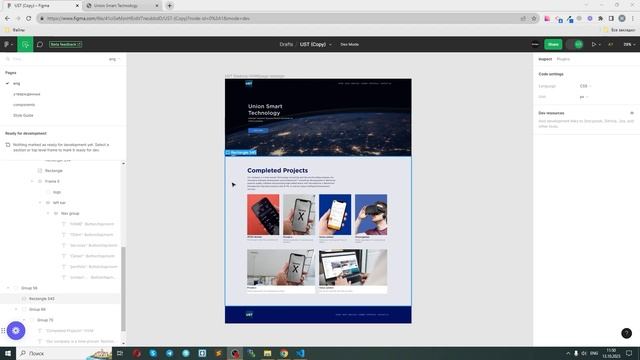
Task: Click the layers panel scrollbar
Action: [123, 289]
